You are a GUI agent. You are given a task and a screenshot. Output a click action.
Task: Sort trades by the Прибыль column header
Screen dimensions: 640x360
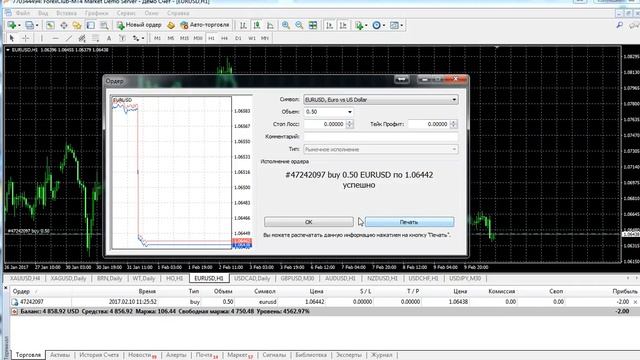[x=625, y=291]
